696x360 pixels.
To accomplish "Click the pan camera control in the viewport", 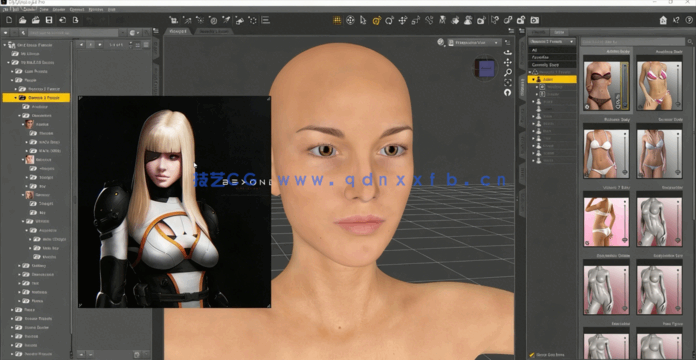I will 508,63.
